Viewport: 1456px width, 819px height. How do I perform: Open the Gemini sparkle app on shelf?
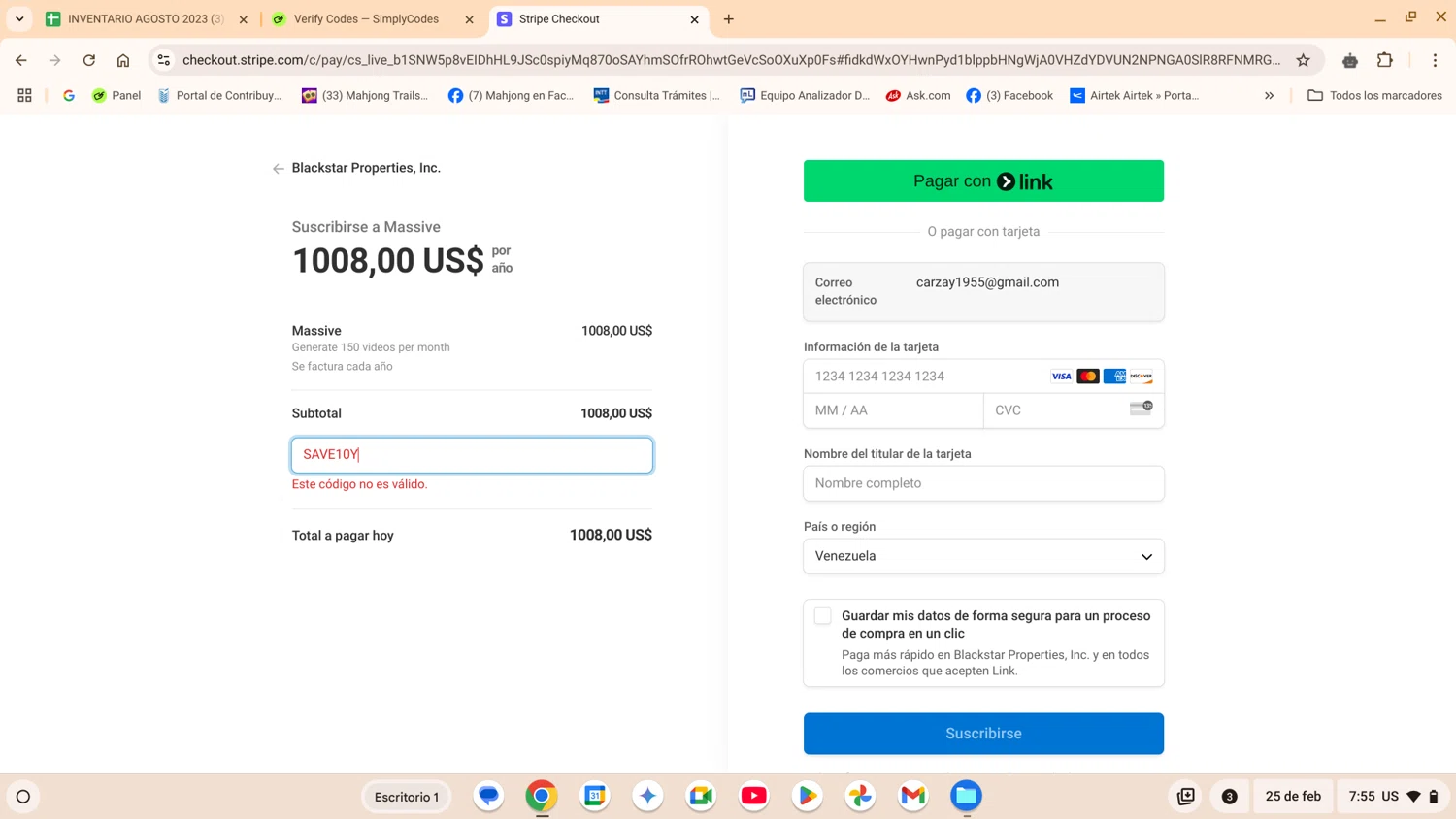[647, 796]
